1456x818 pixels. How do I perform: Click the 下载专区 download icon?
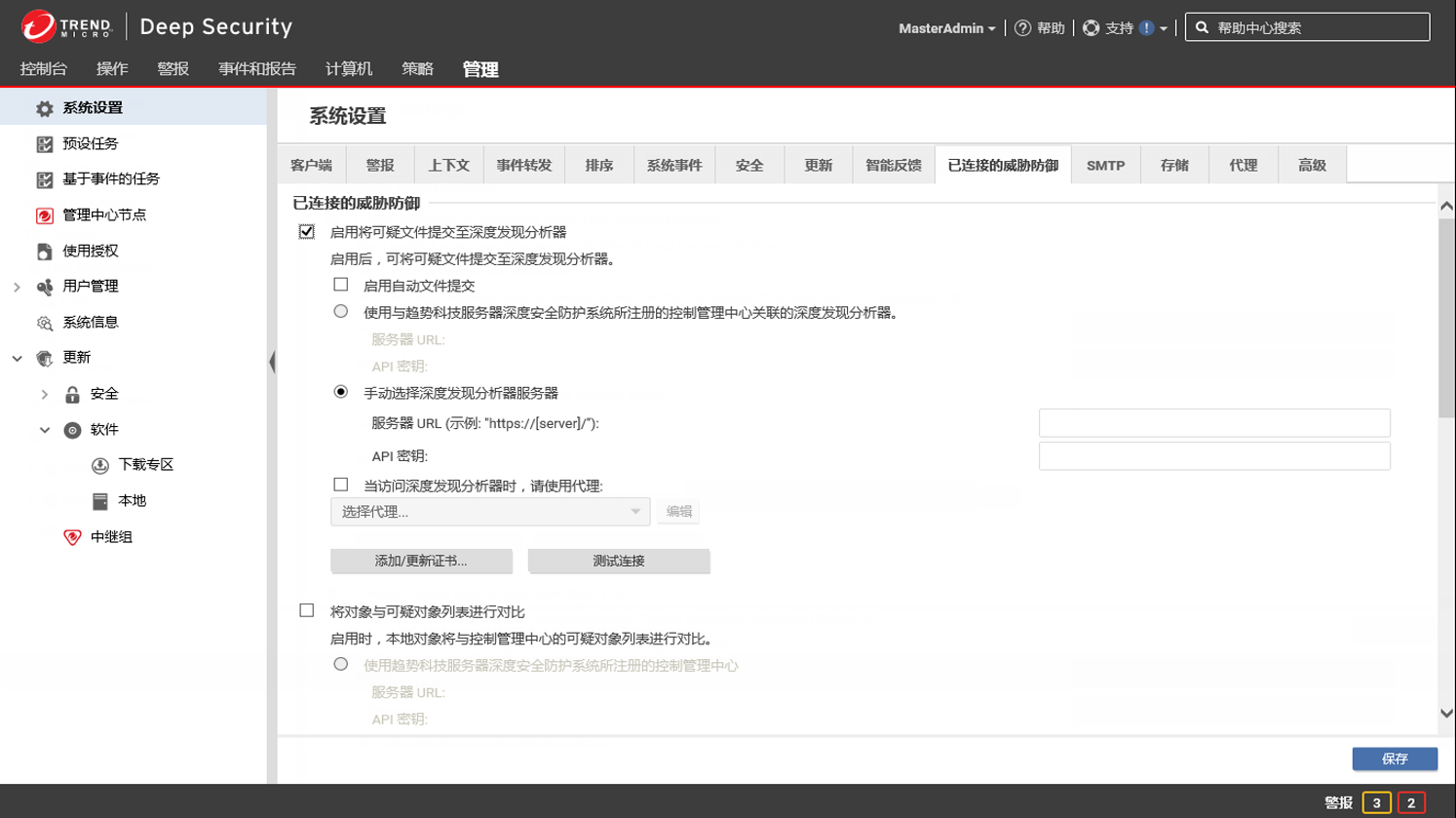(99, 466)
